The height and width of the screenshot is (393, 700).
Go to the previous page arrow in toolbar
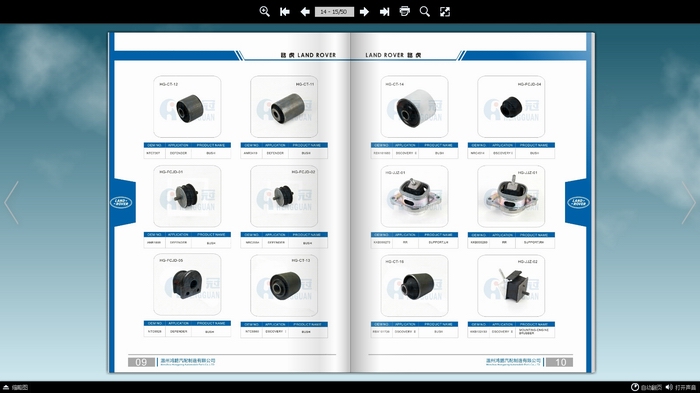(305, 12)
